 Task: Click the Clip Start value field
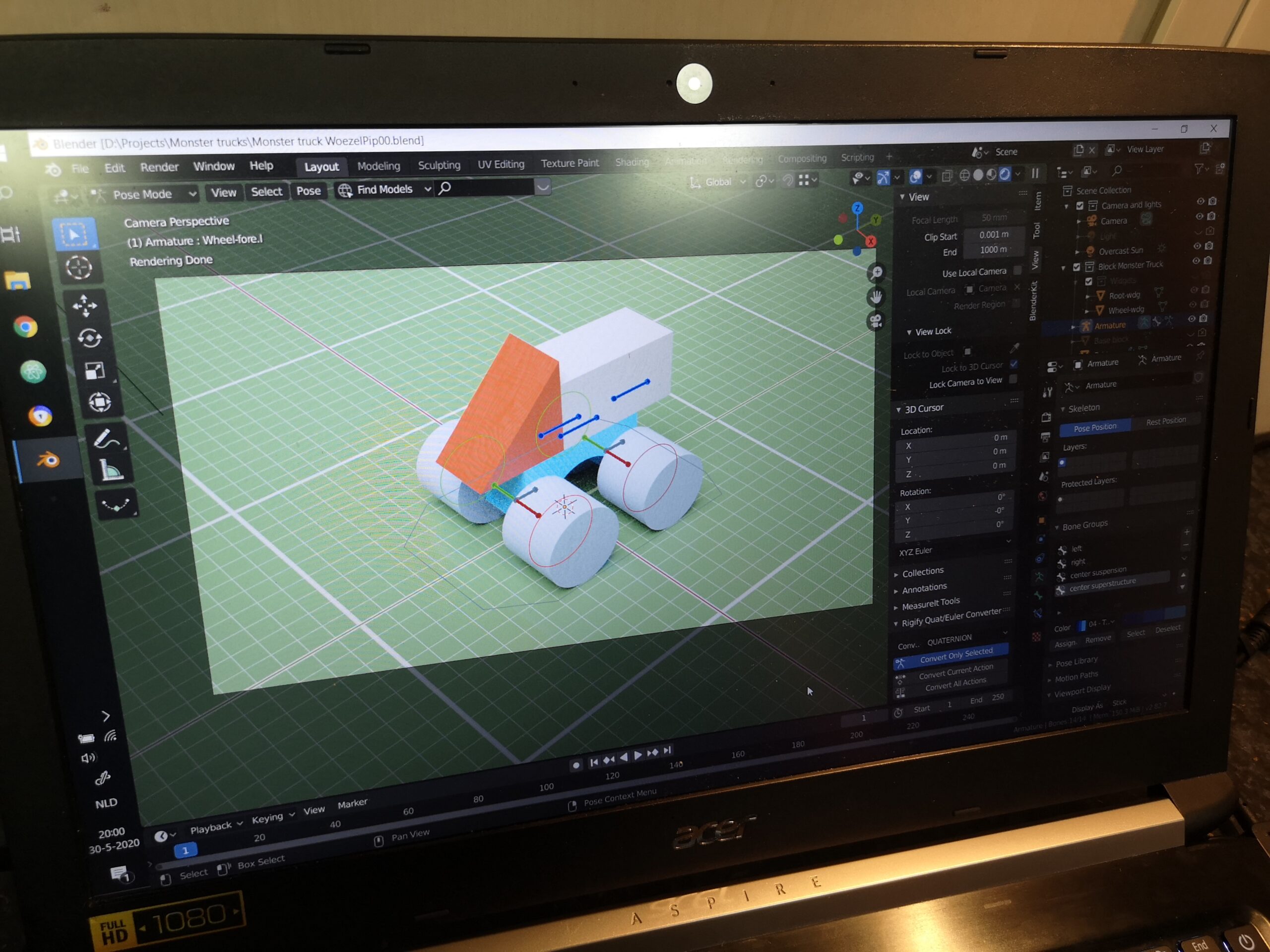tap(993, 235)
